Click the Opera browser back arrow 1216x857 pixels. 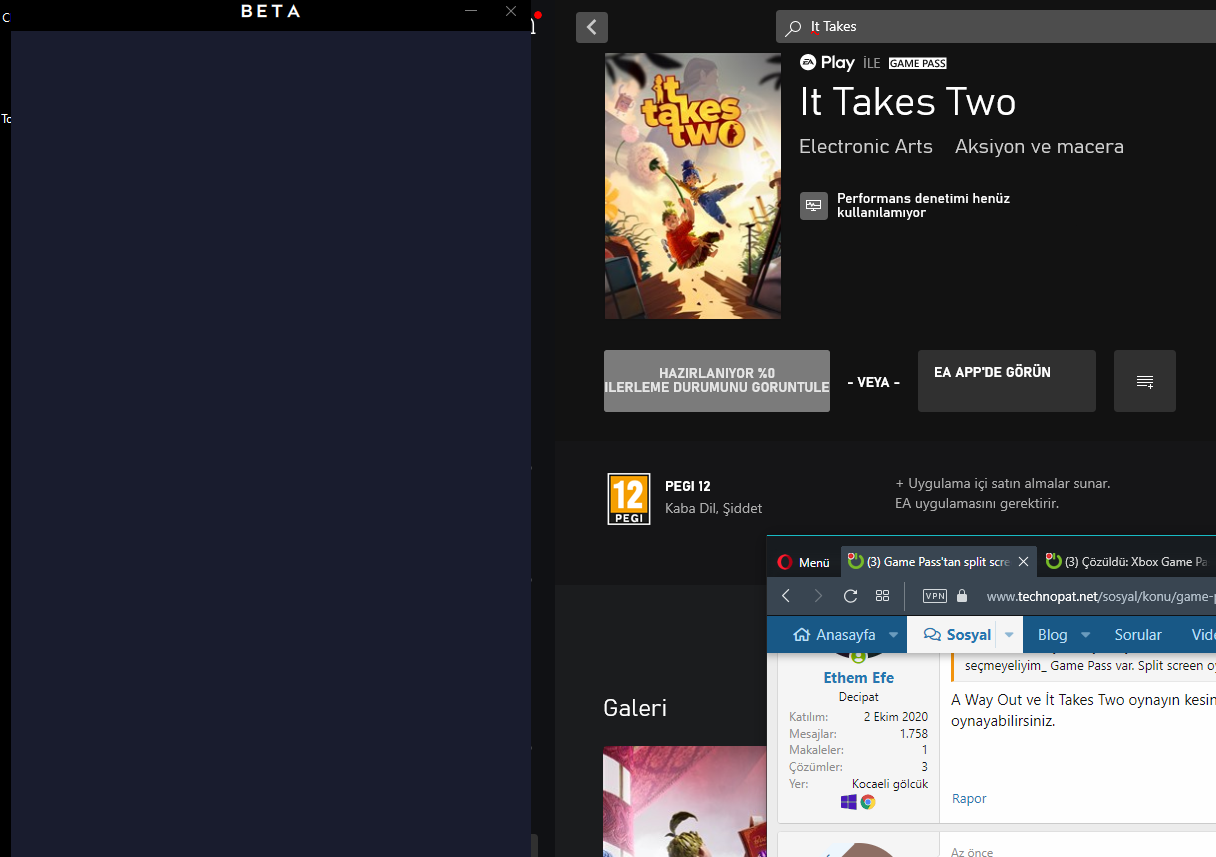786,596
